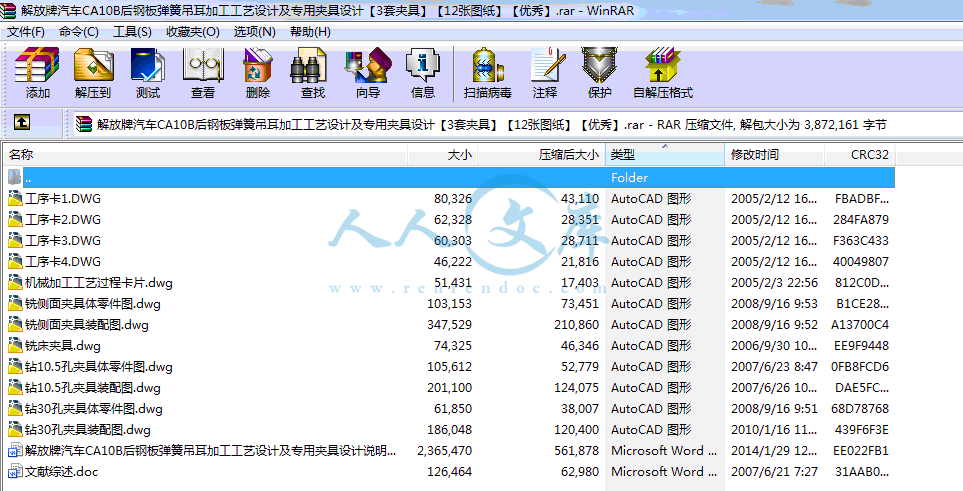This screenshot has height=491, width=963.
Task: Click the 查看 (View) toolbar icon
Action: (x=203, y=65)
